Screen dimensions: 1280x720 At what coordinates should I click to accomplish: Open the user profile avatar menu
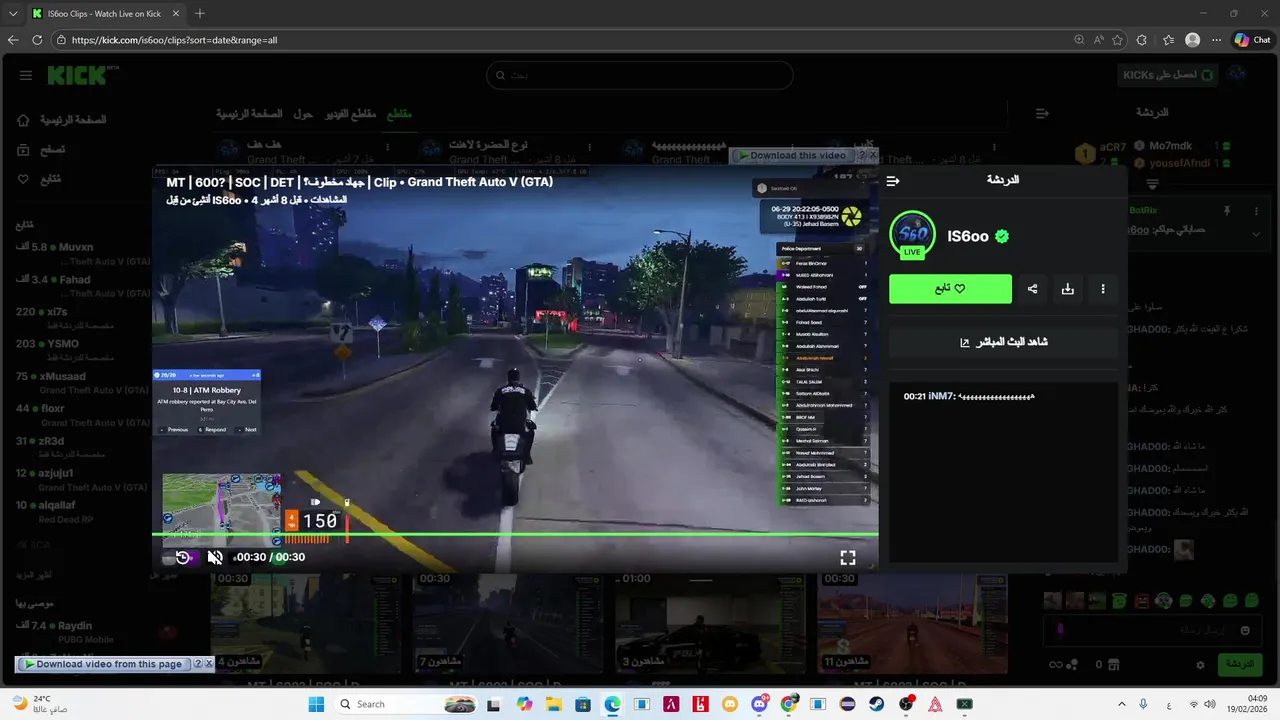click(1237, 75)
